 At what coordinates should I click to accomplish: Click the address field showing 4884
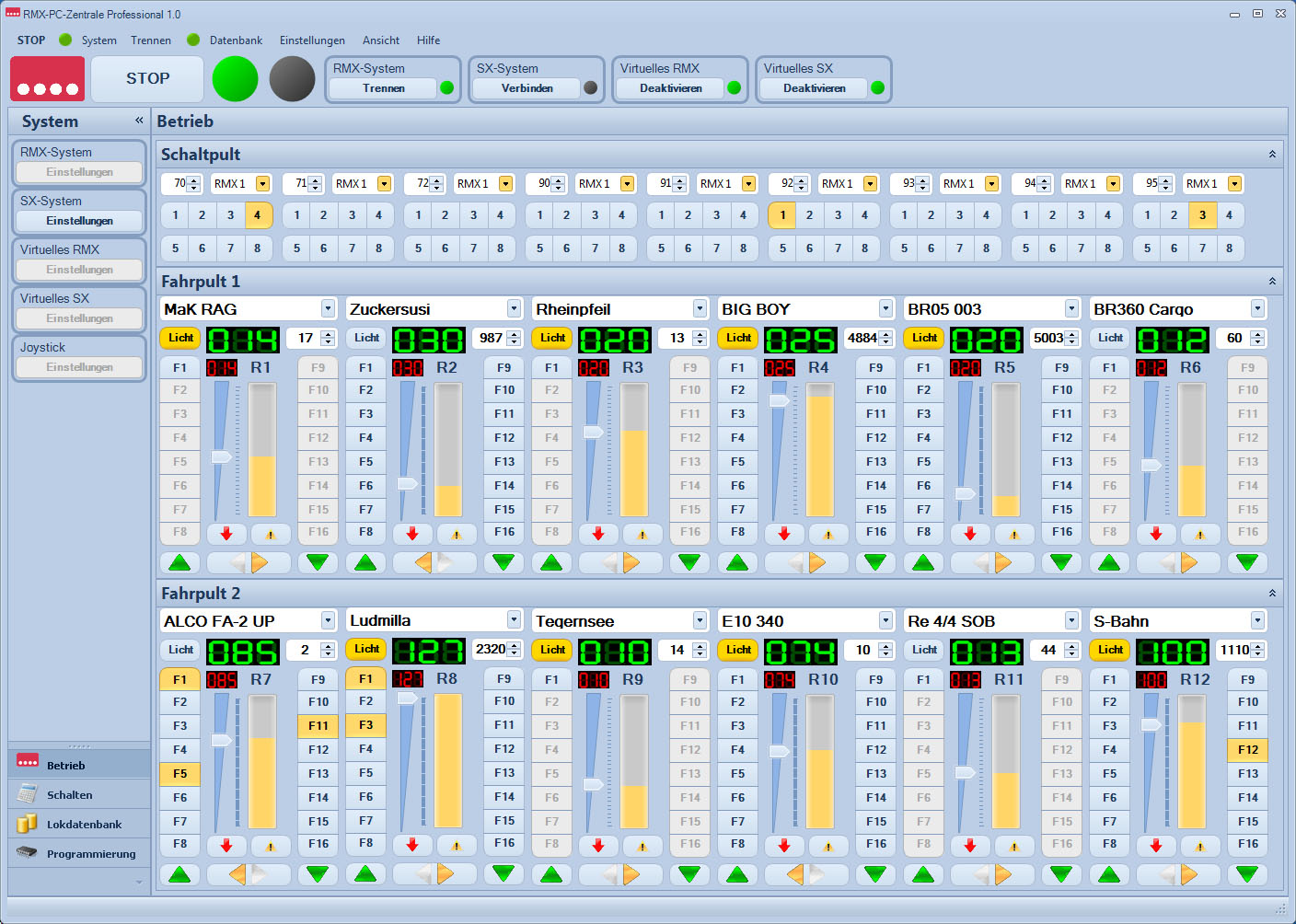click(862, 338)
